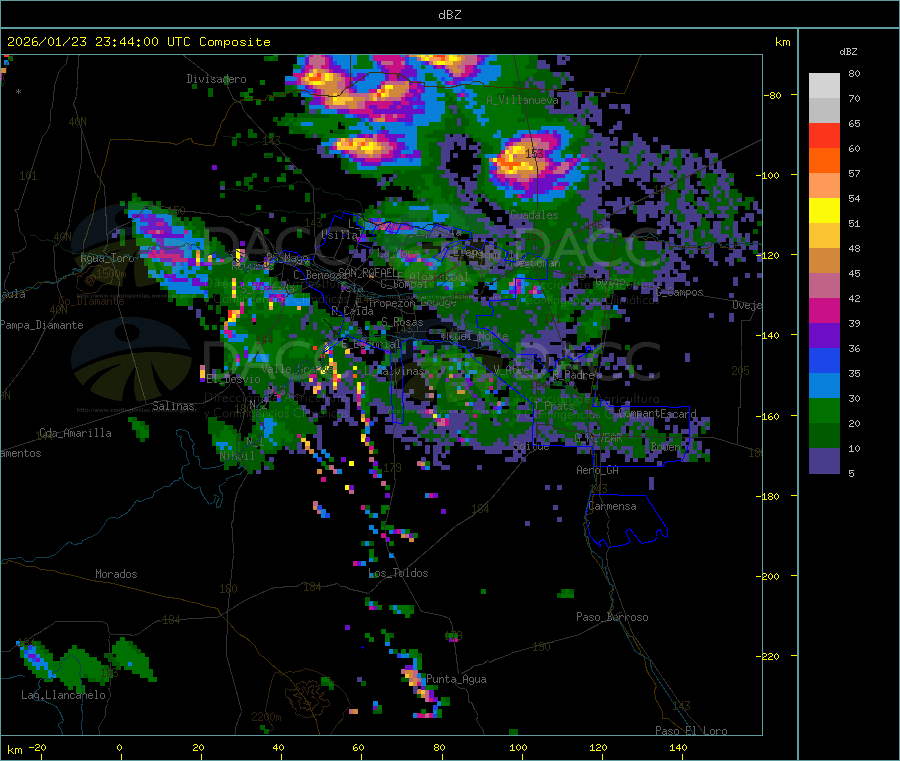Click the dBZ heading above the color legend

pos(848,52)
